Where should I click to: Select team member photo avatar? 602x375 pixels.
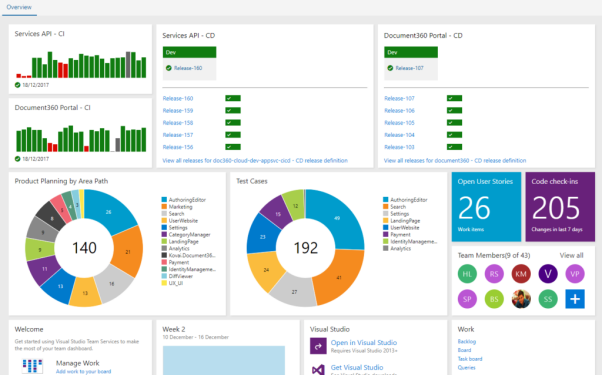click(x=521, y=299)
